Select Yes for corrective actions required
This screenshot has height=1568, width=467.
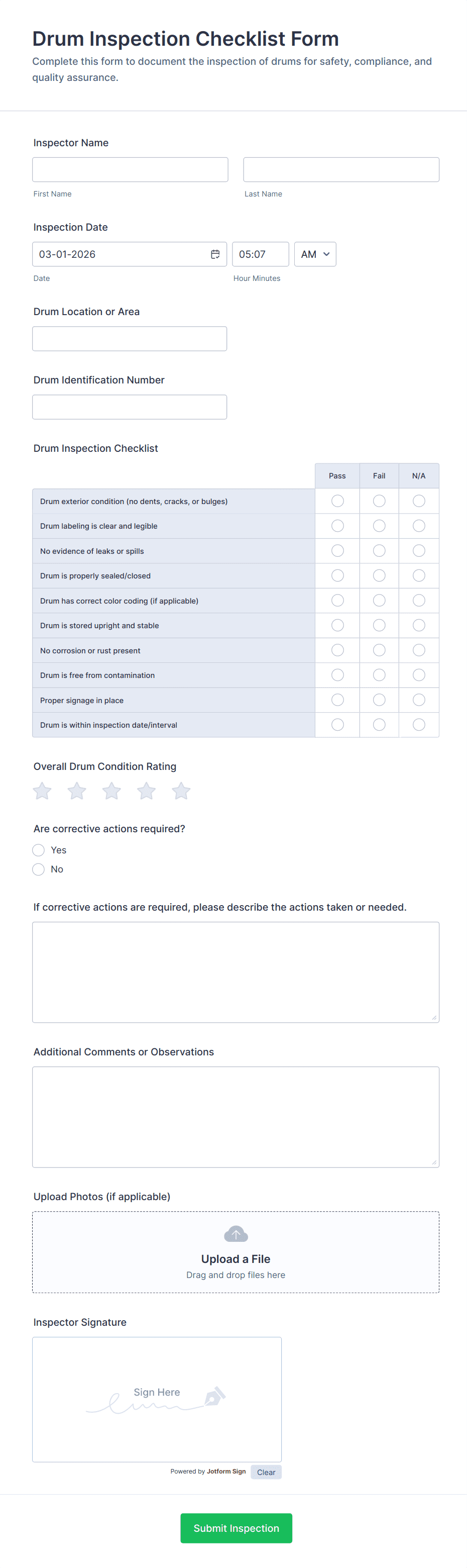click(x=38, y=850)
